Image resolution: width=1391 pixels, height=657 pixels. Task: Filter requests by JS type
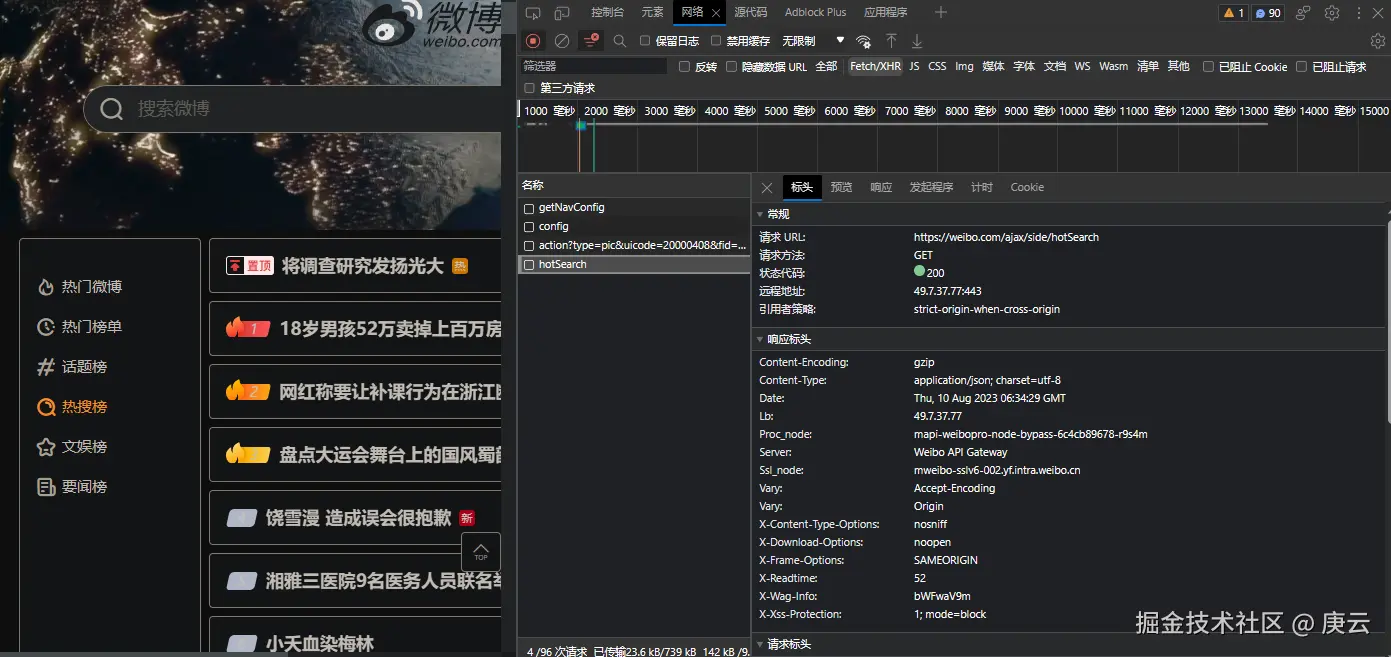914,67
